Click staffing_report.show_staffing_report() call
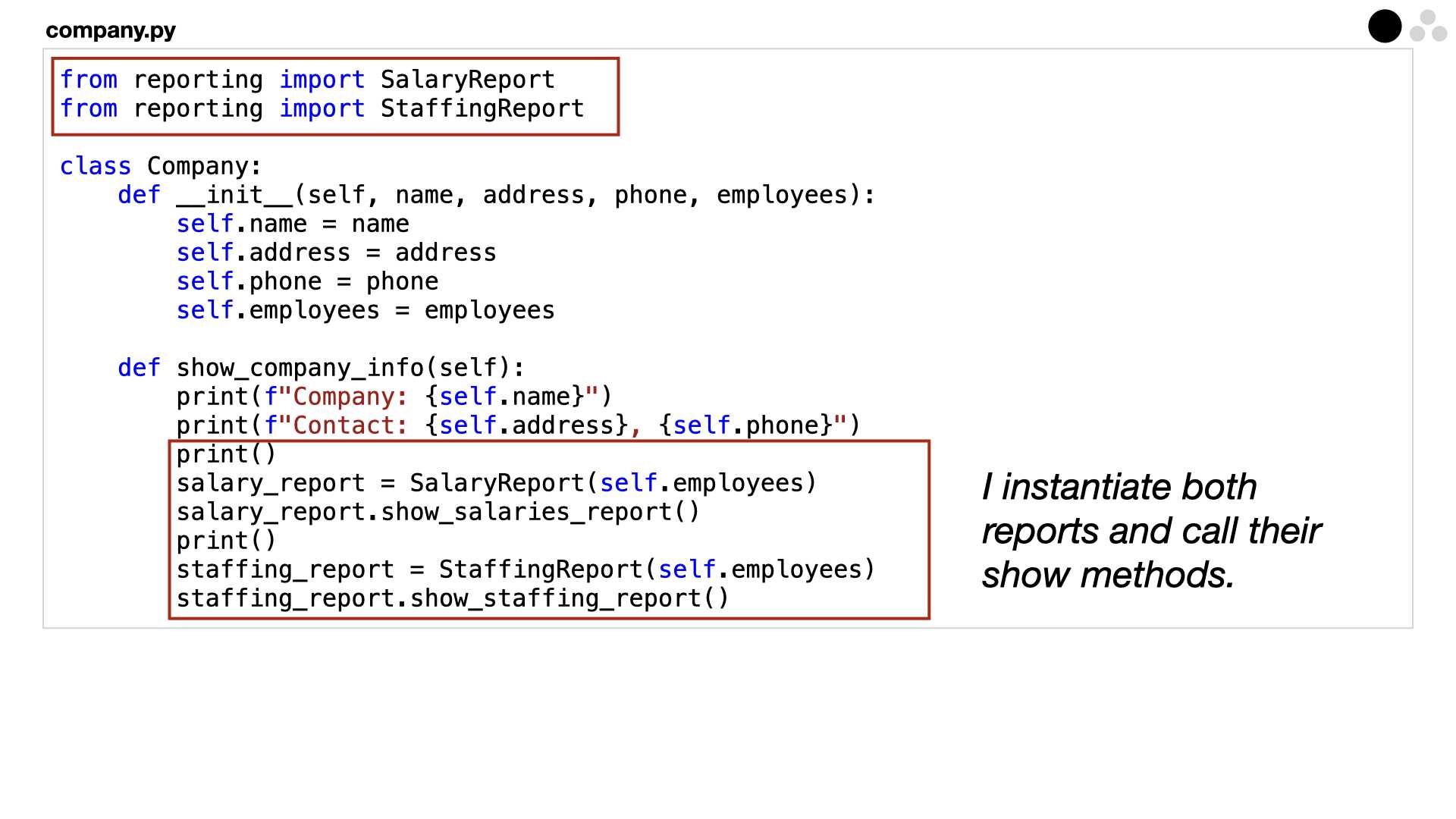This screenshot has width=1456, height=819. pos(453,598)
